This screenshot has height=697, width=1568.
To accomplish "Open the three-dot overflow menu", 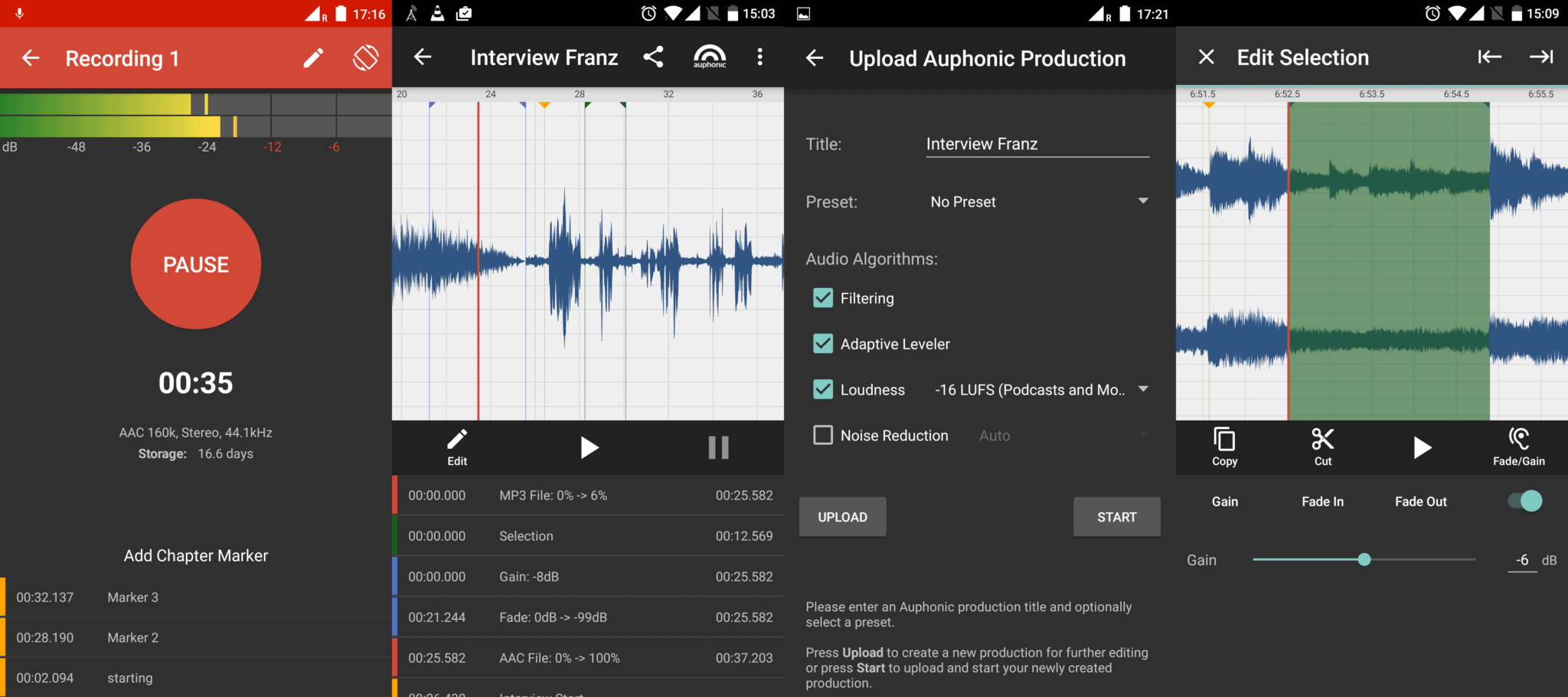I will coord(760,57).
